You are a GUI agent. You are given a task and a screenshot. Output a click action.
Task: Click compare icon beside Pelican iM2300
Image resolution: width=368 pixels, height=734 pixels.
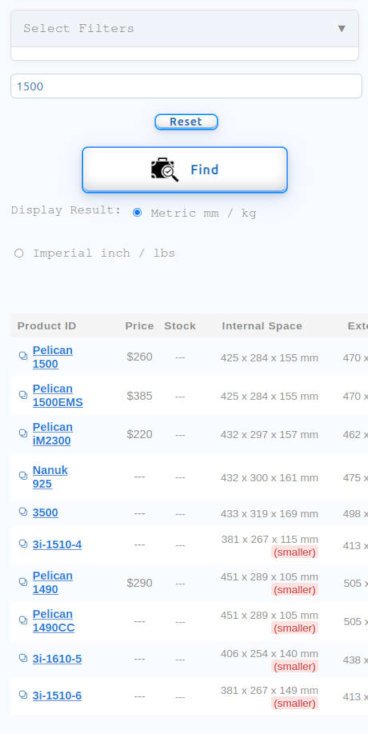(x=23, y=433)
